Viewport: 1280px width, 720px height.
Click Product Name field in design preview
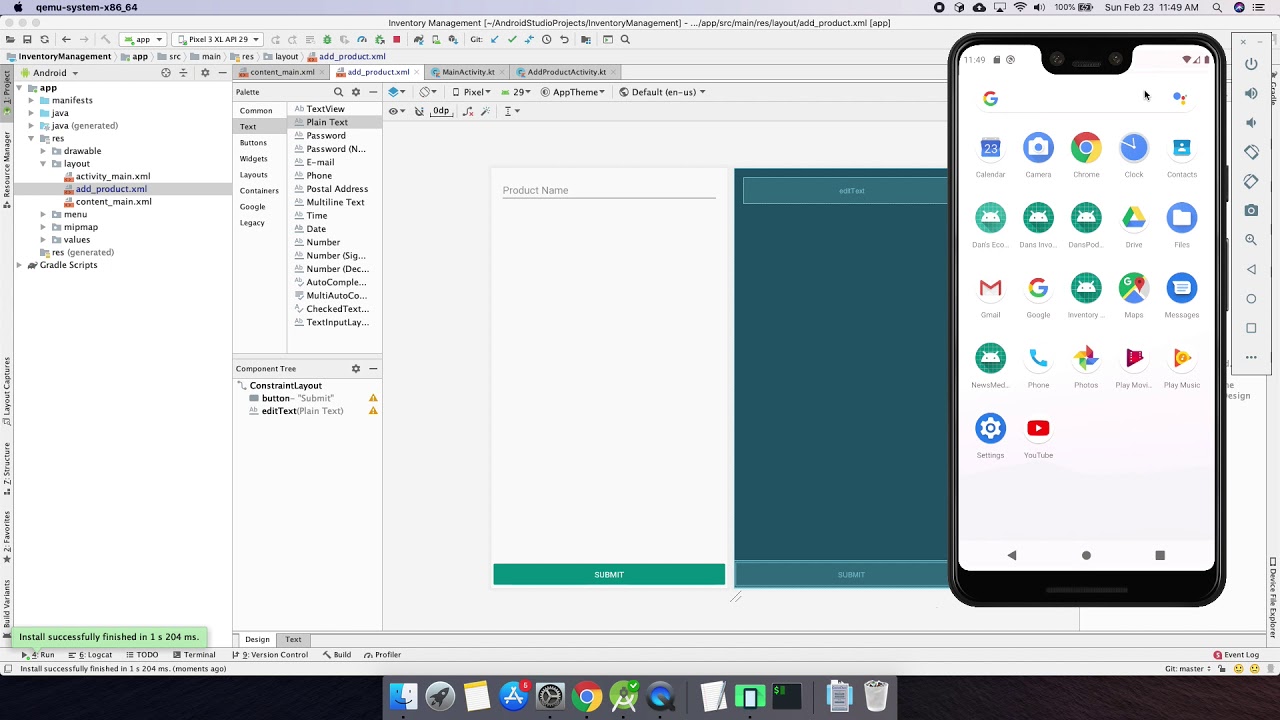pos(609,190)
